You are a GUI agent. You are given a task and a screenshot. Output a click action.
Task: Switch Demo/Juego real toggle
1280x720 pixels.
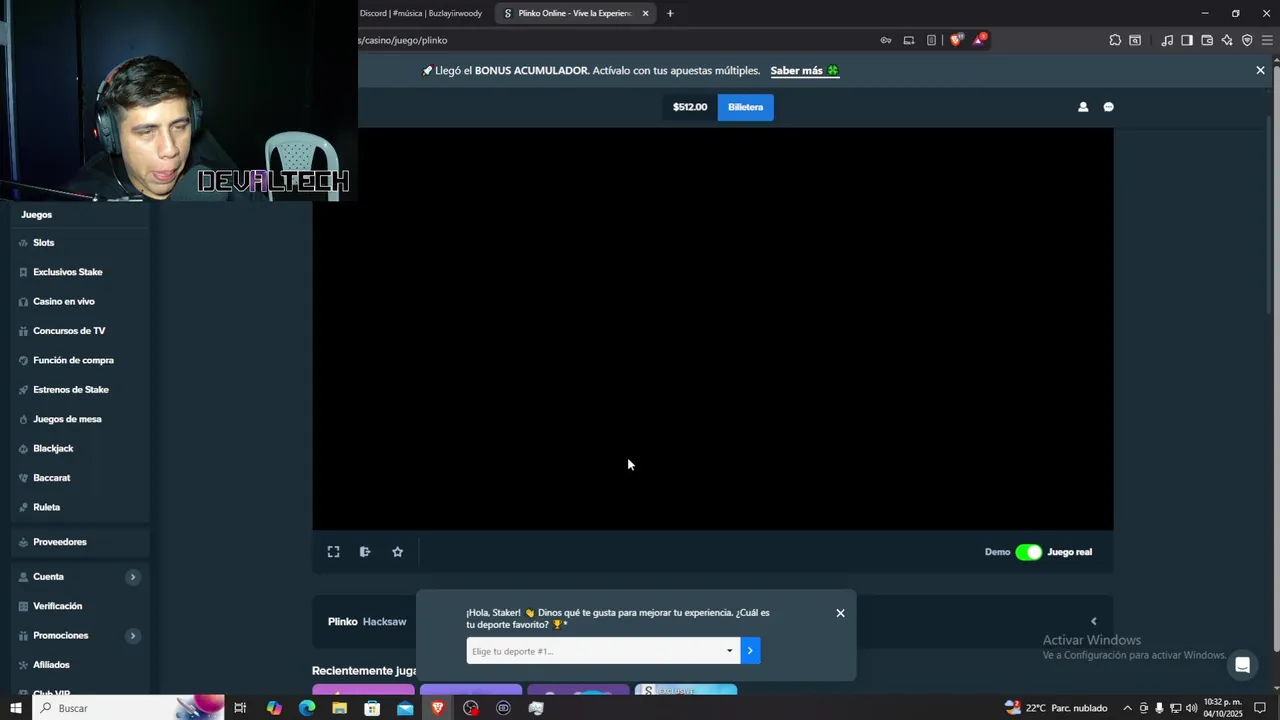click(x=1028, y=552)
